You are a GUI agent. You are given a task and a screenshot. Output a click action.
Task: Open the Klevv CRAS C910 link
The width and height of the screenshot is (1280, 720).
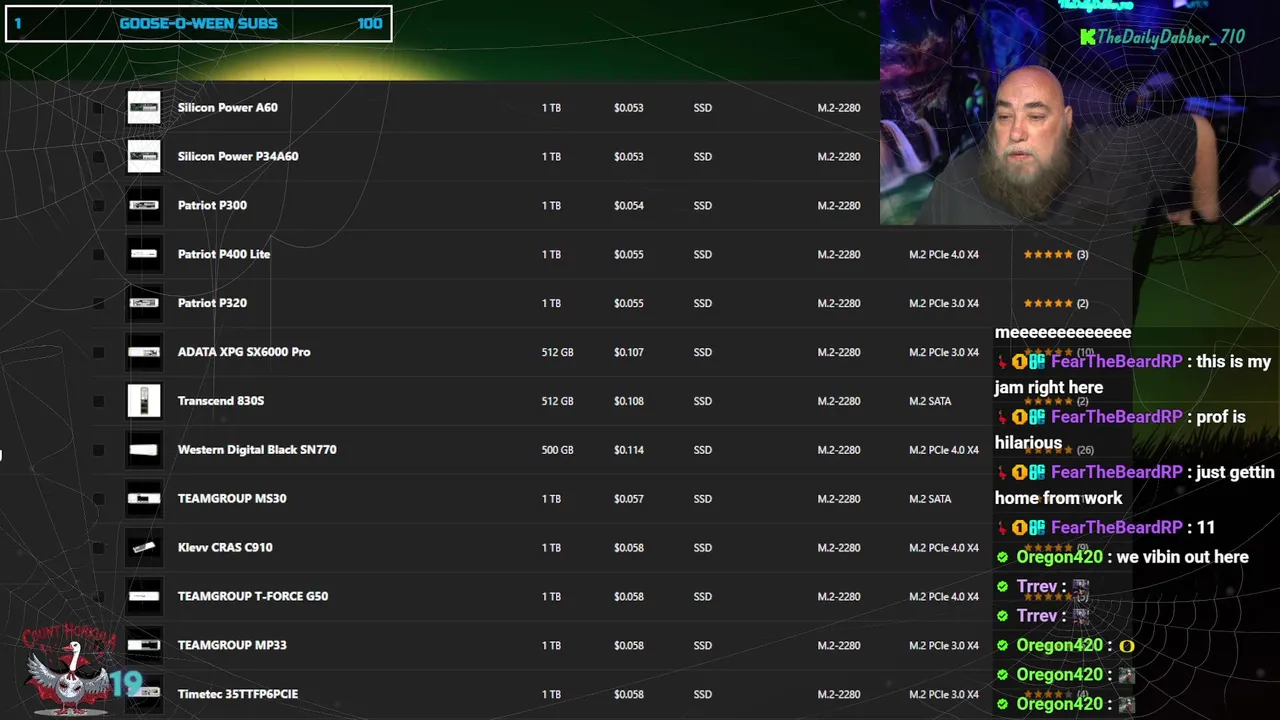(x=225, y=547)
